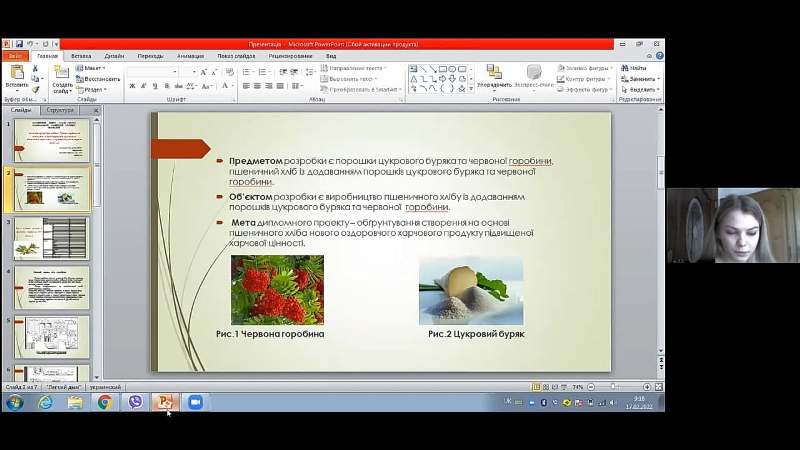The image size is (800, 450).
Task: Click the Clear Formatting icon
Action: click(230, 72)
